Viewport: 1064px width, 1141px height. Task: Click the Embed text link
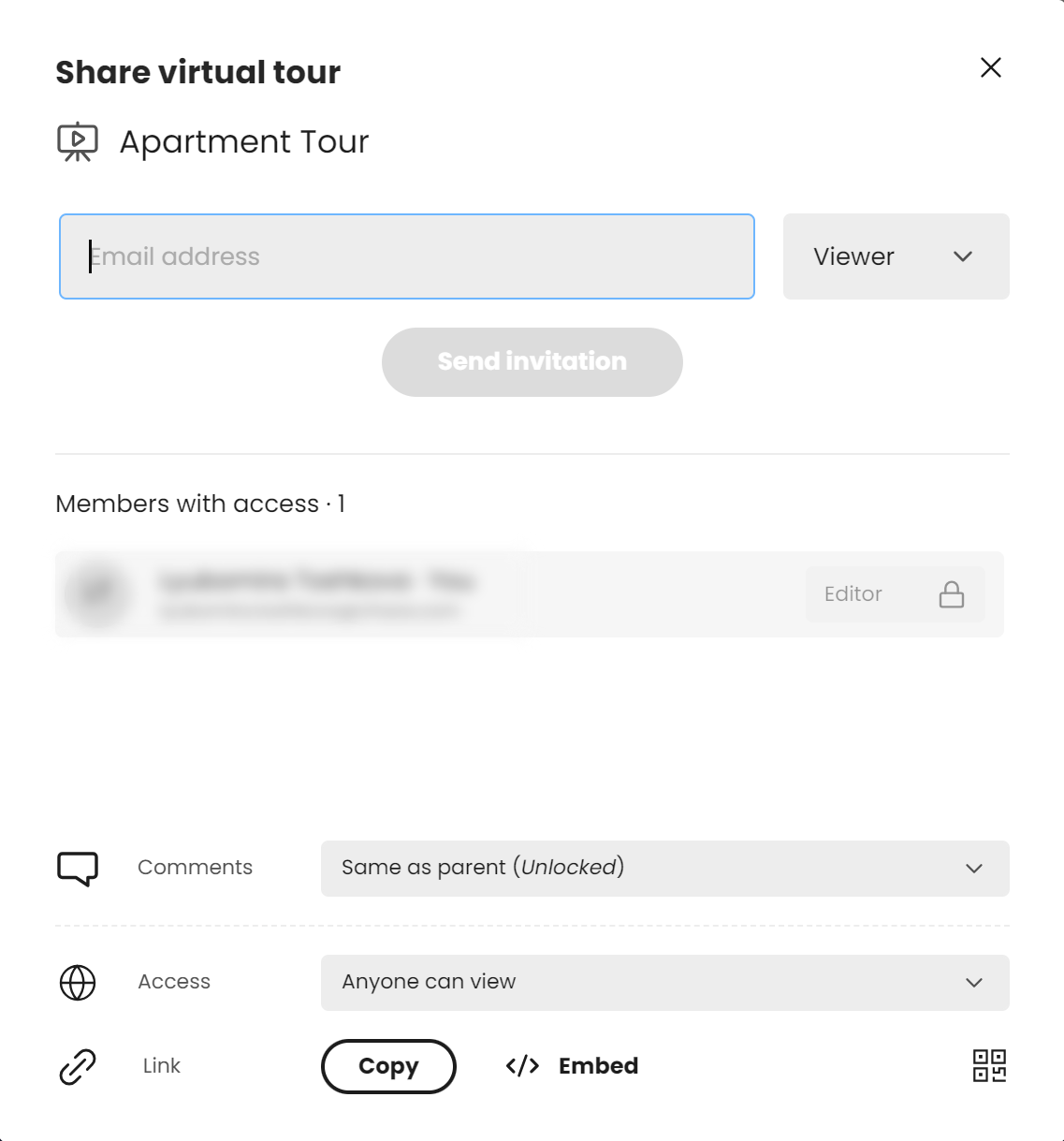(x=599, y=1066)
